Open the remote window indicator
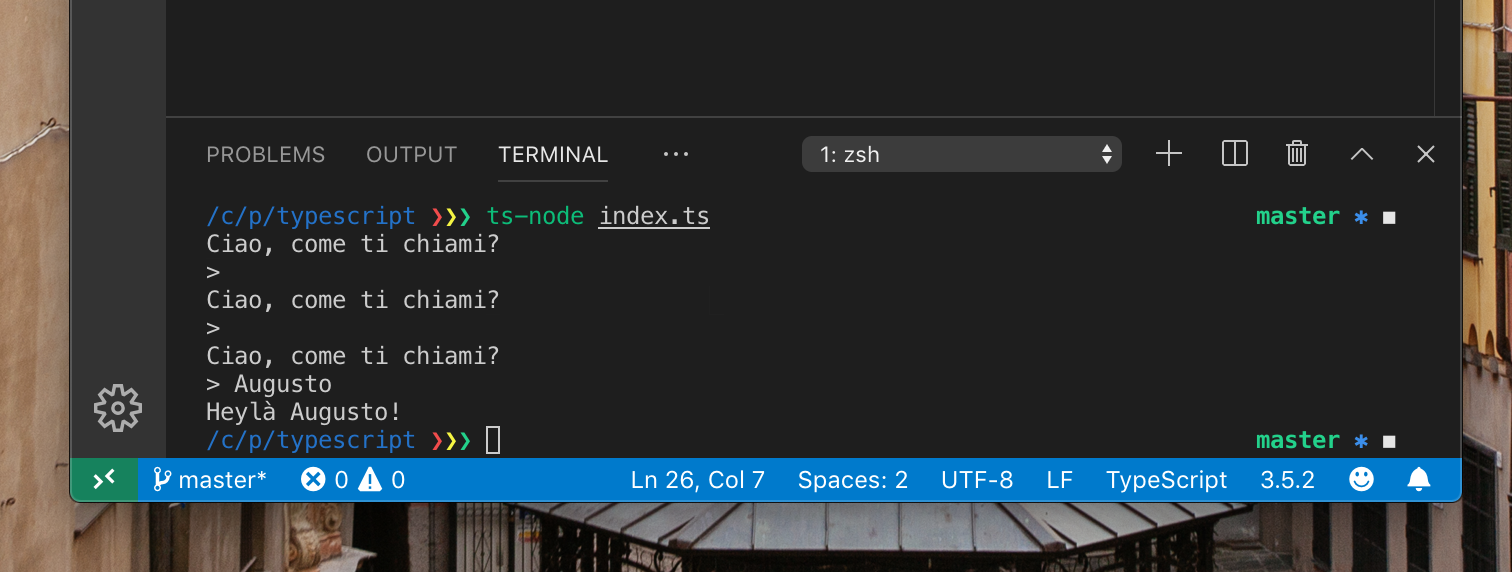Screen dimensions: 1512x572 tap(104, 480)
